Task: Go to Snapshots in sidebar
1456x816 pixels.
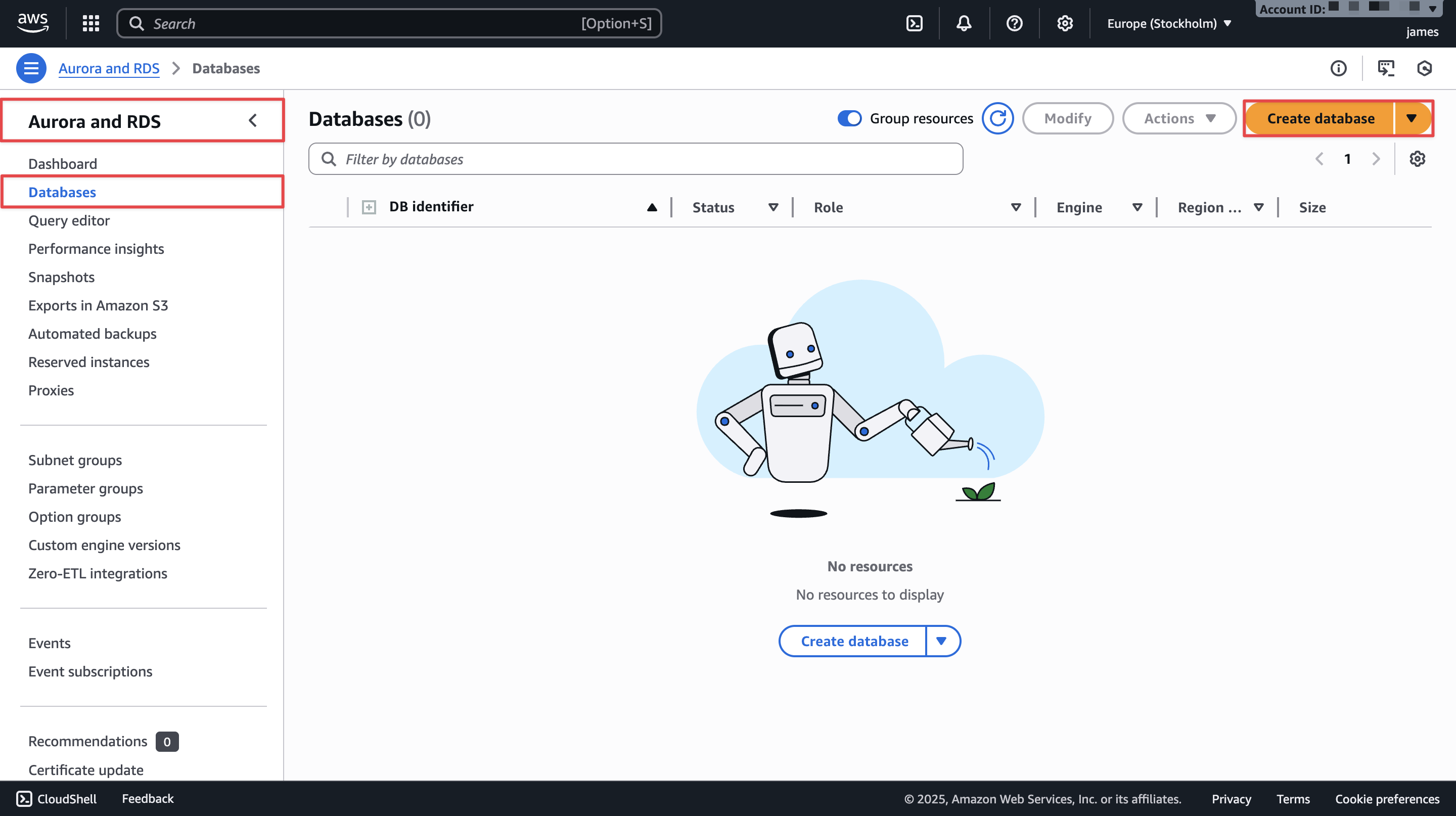Action: tap(61, 277)
